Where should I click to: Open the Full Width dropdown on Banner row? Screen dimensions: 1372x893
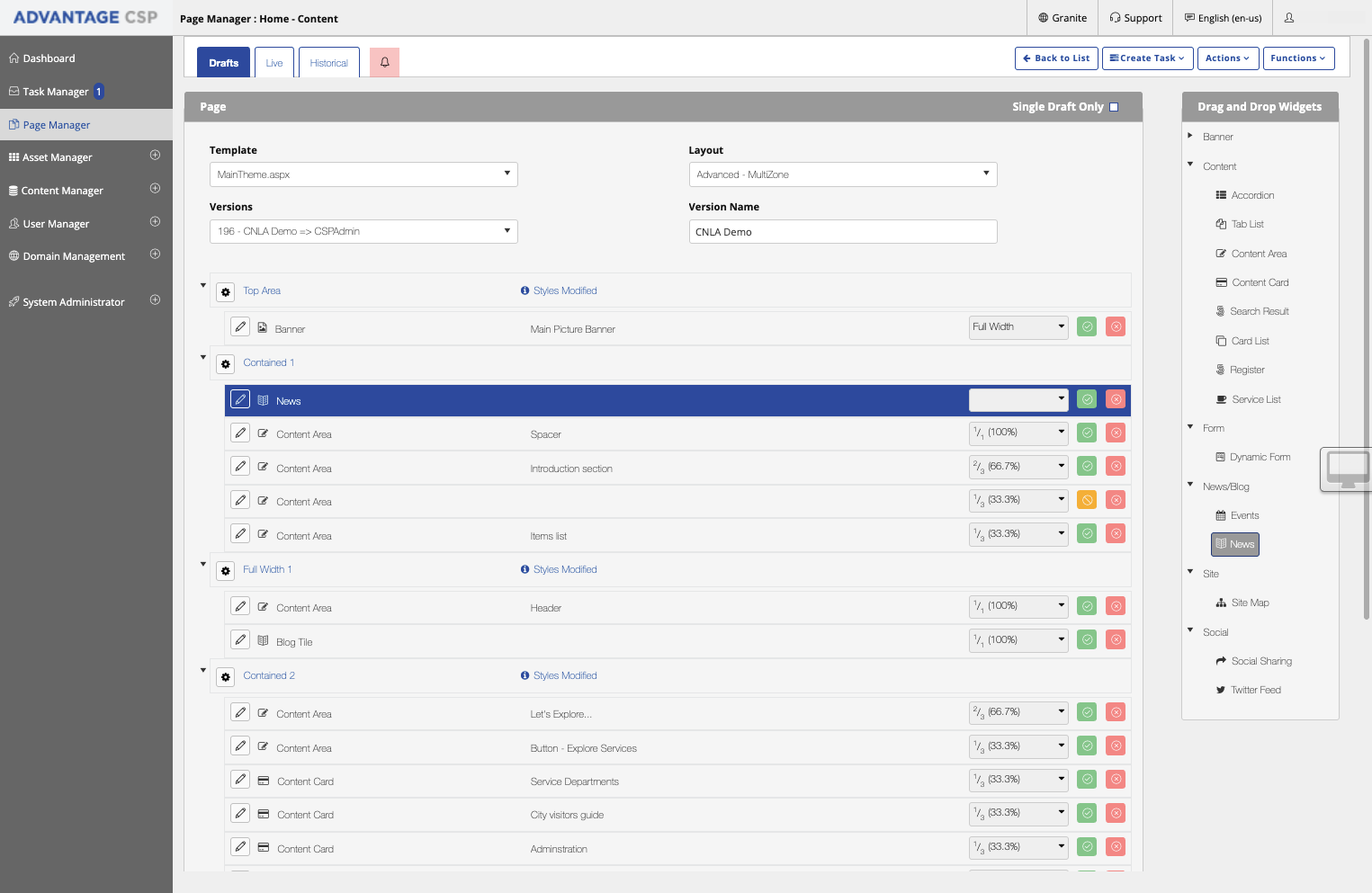click(x=1018, y=327)
